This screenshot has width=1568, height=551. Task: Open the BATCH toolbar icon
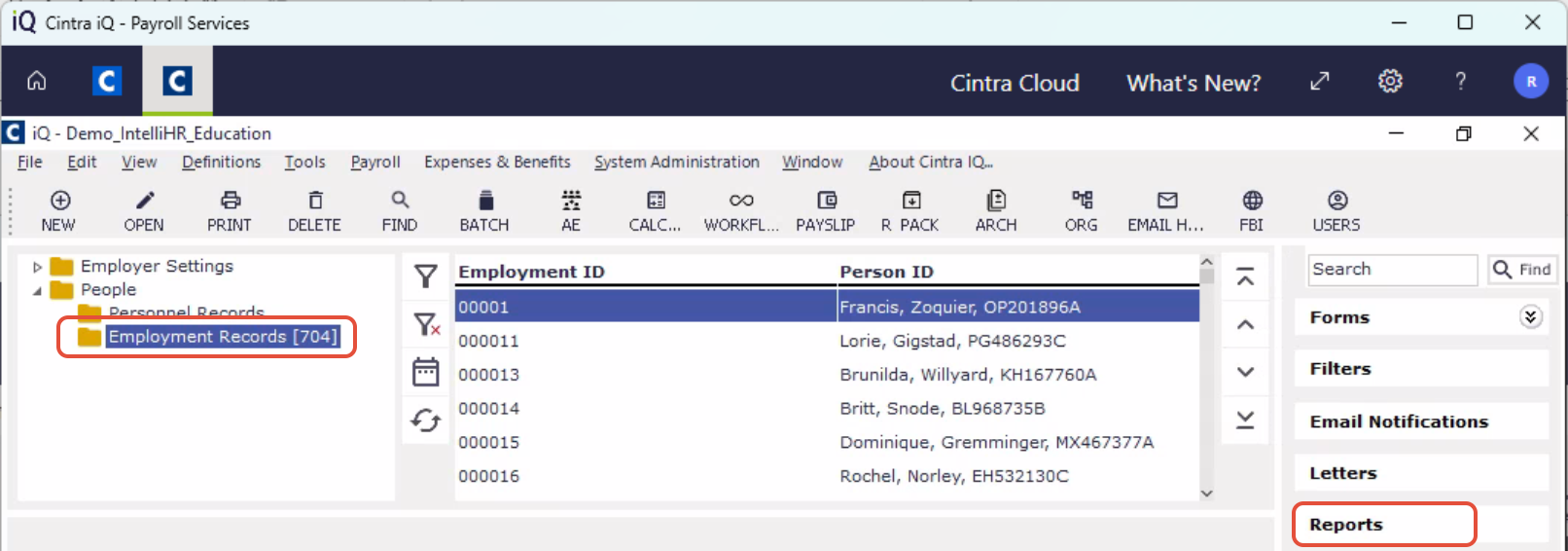pos(485,201)
